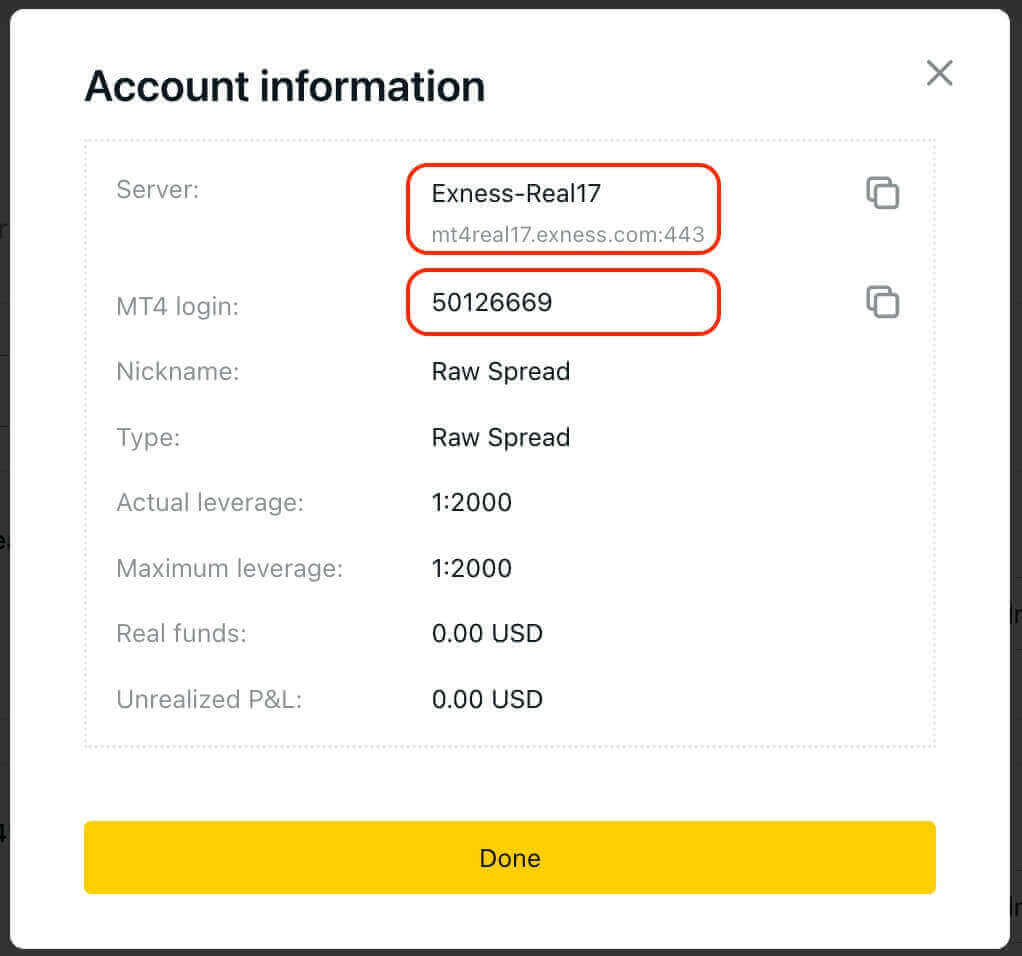Click the Nickname value Raw Spread
1022x956 pixels.
(500, 371)
